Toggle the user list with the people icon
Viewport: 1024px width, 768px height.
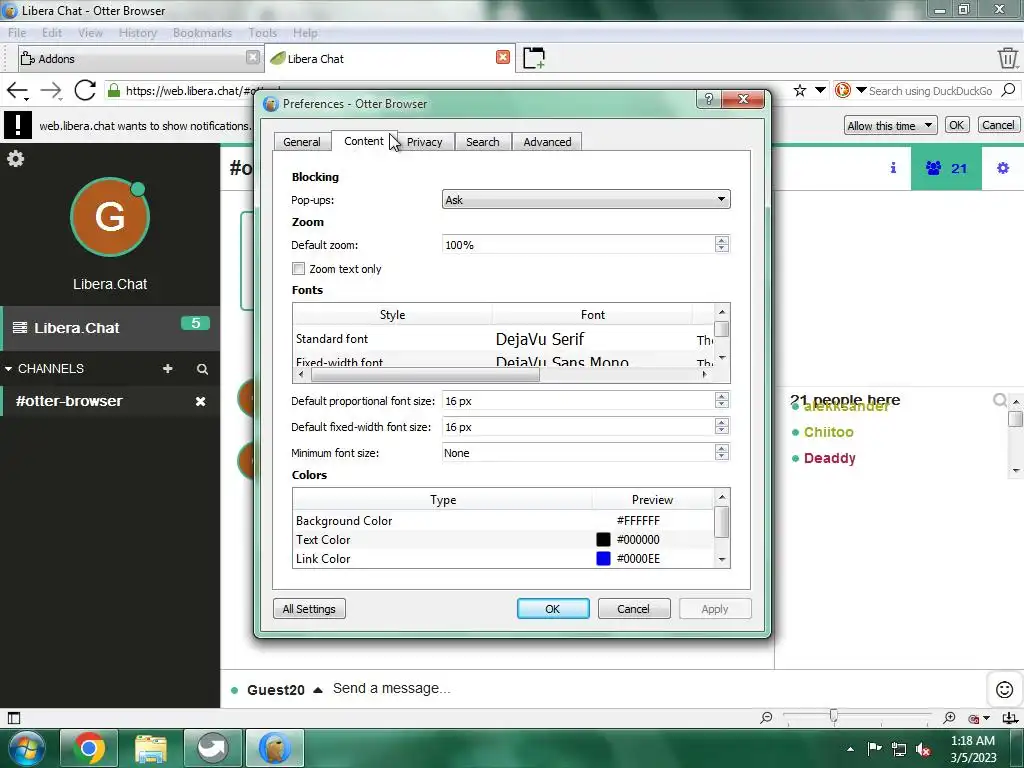pyautogui.click(x=946, y=168)
